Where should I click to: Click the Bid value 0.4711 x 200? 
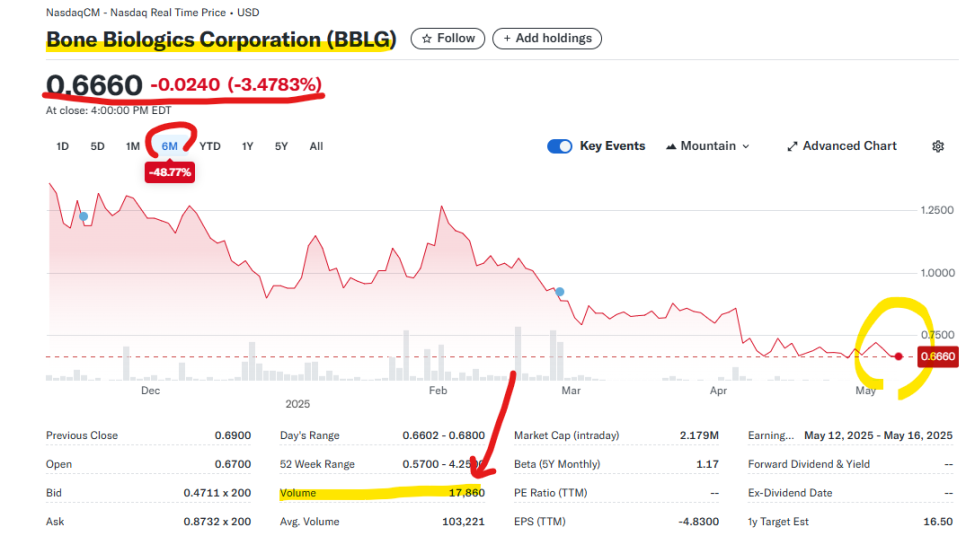(x=217, y=493)
